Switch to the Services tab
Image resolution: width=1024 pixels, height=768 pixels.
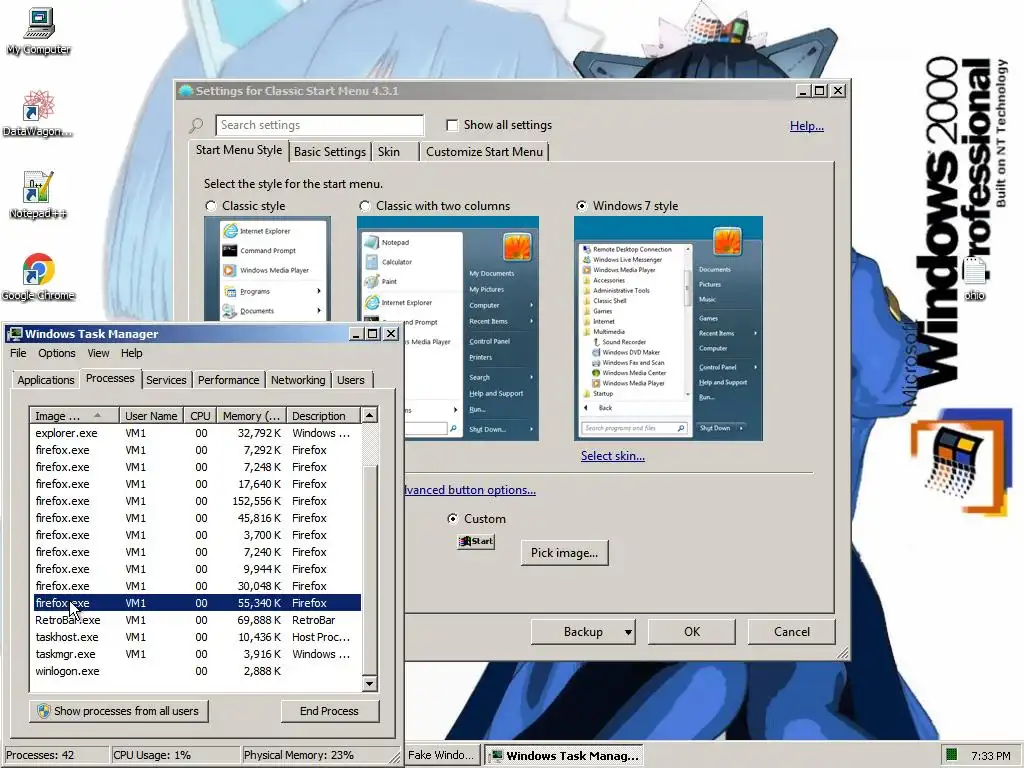pyautogui.click(x=166, y=380)
